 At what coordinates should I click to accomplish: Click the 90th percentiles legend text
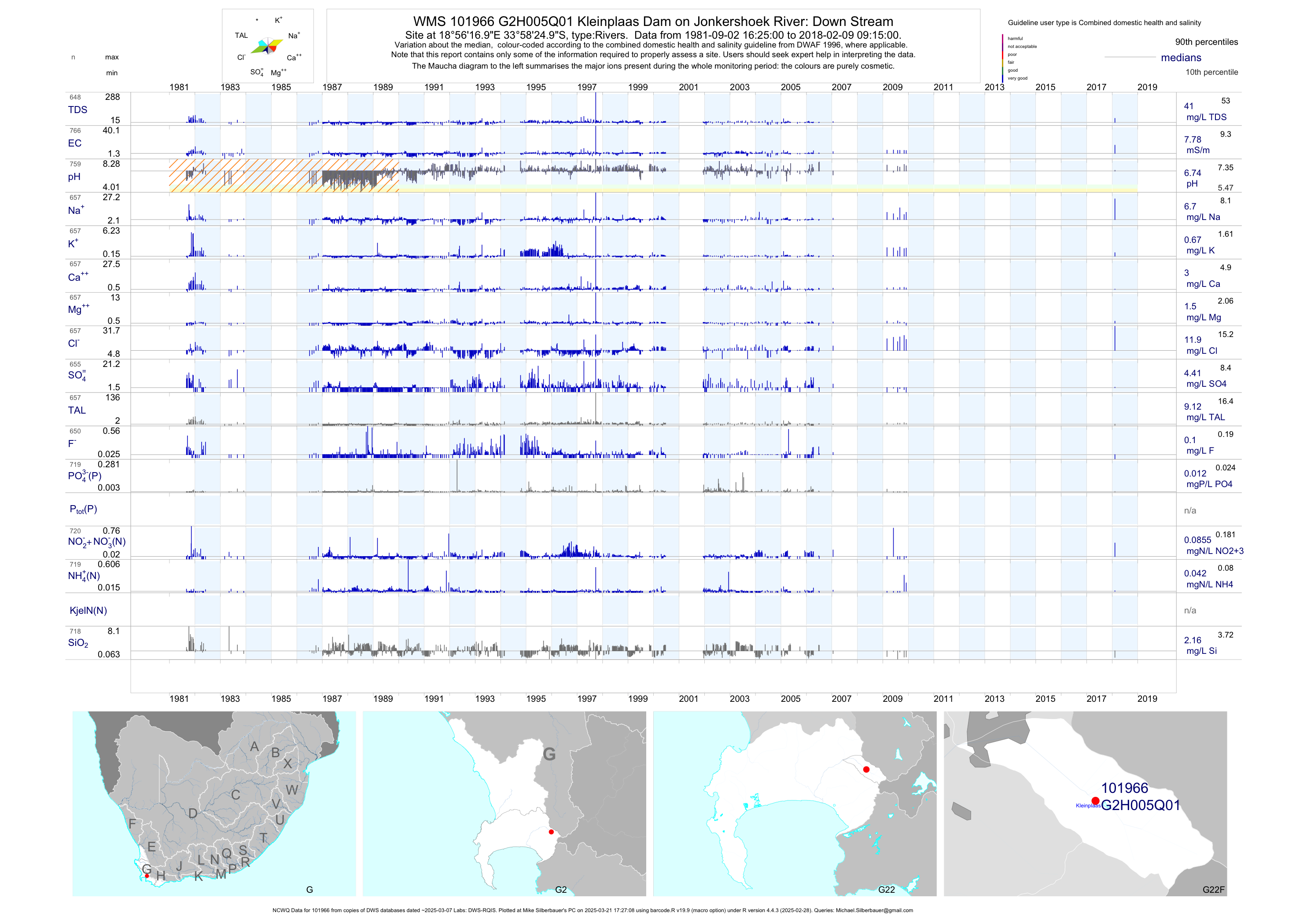(x=1206, y=42)
